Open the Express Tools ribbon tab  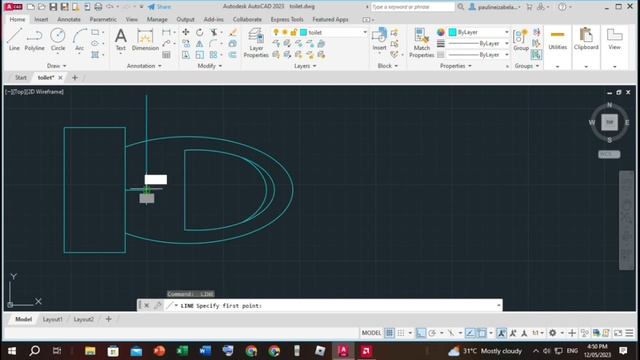pyautogui.click(x=287, y=19)
